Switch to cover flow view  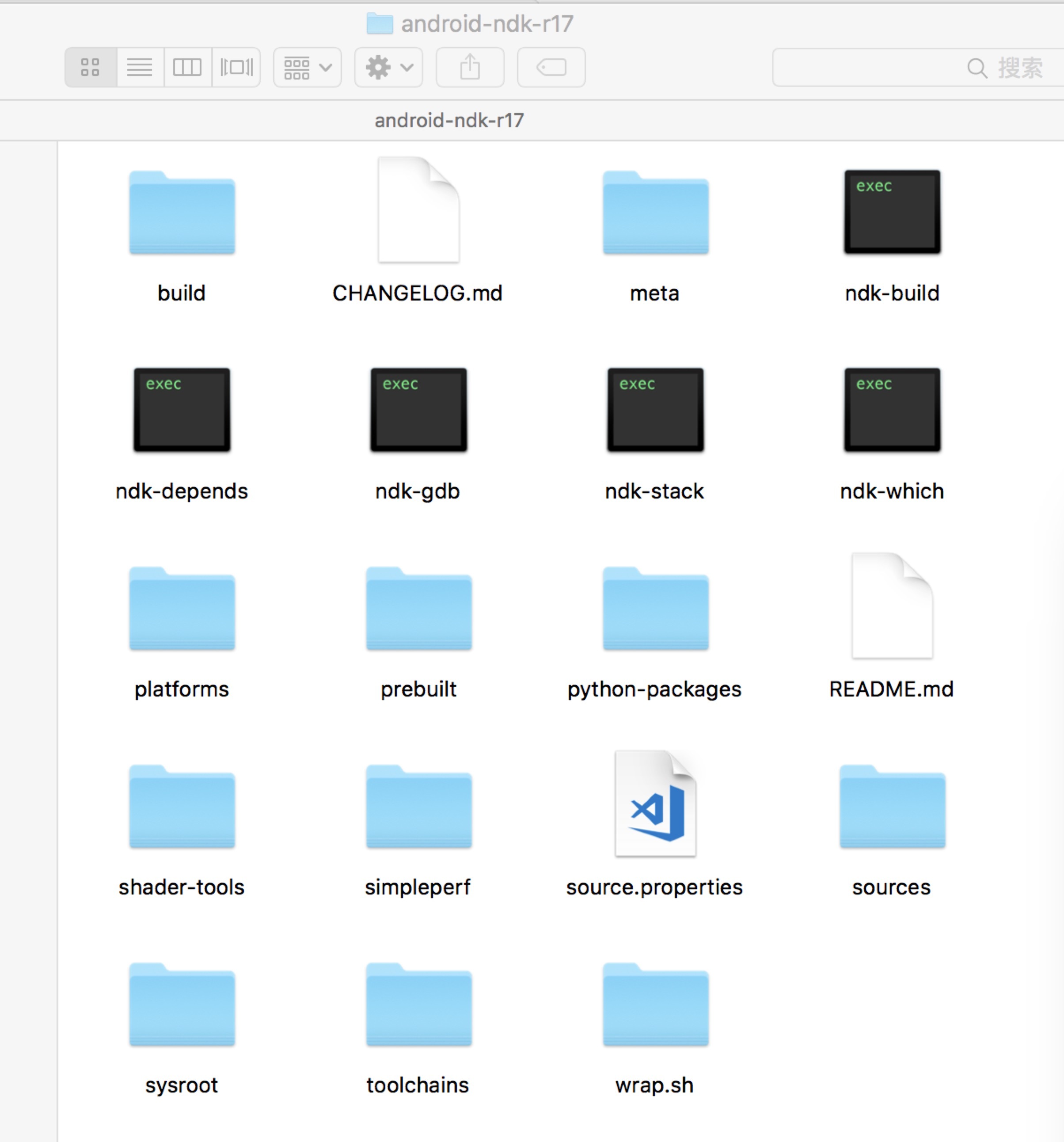[236, 67]
